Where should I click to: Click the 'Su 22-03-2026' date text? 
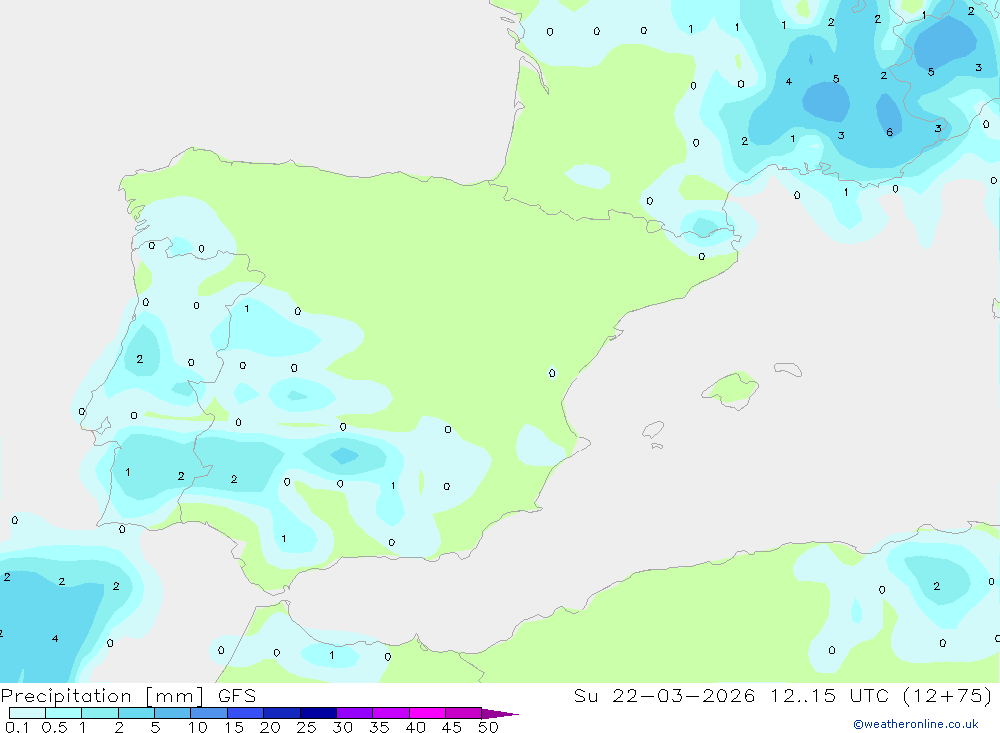[x=665, y=695]
